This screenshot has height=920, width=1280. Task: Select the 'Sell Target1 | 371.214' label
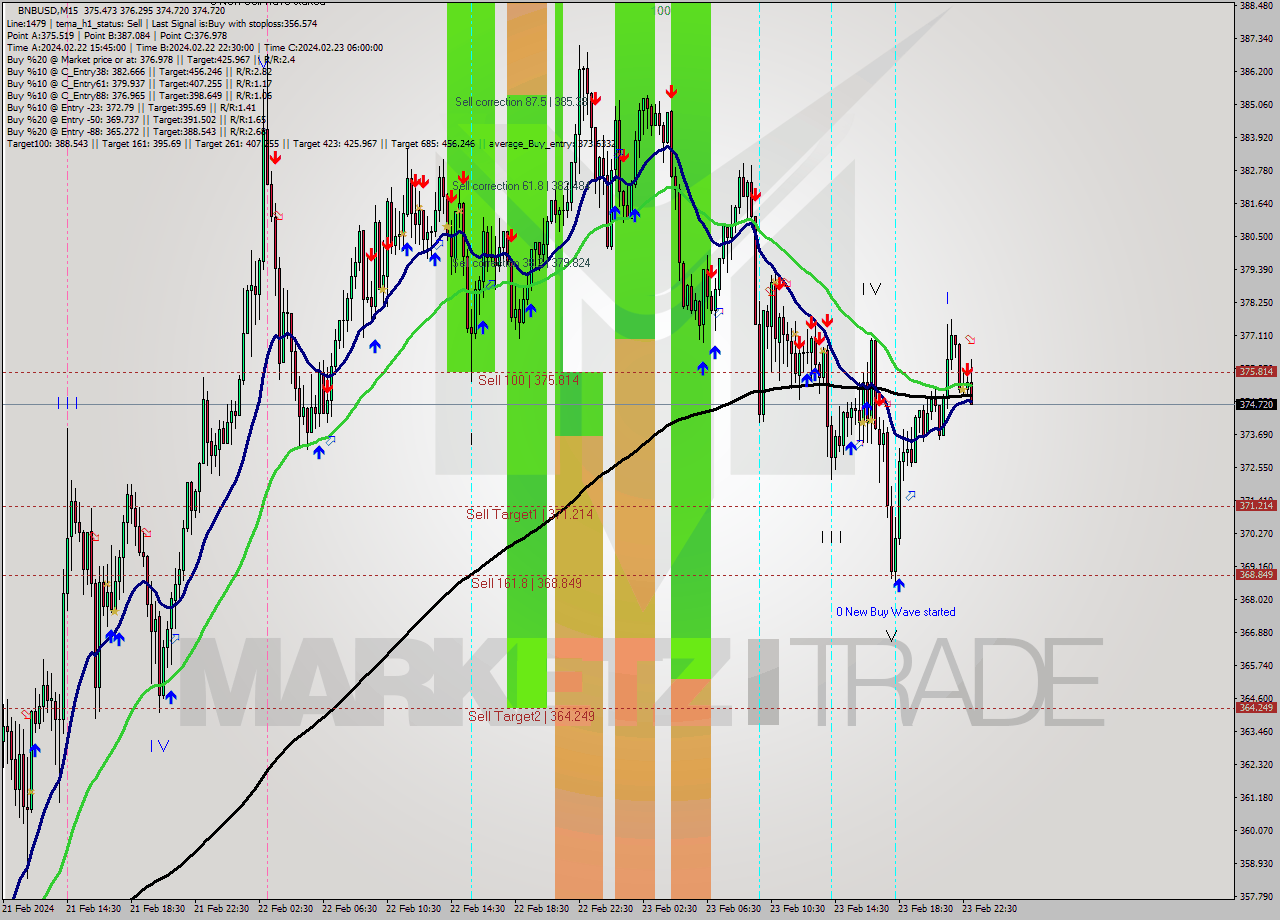(529, 514)
